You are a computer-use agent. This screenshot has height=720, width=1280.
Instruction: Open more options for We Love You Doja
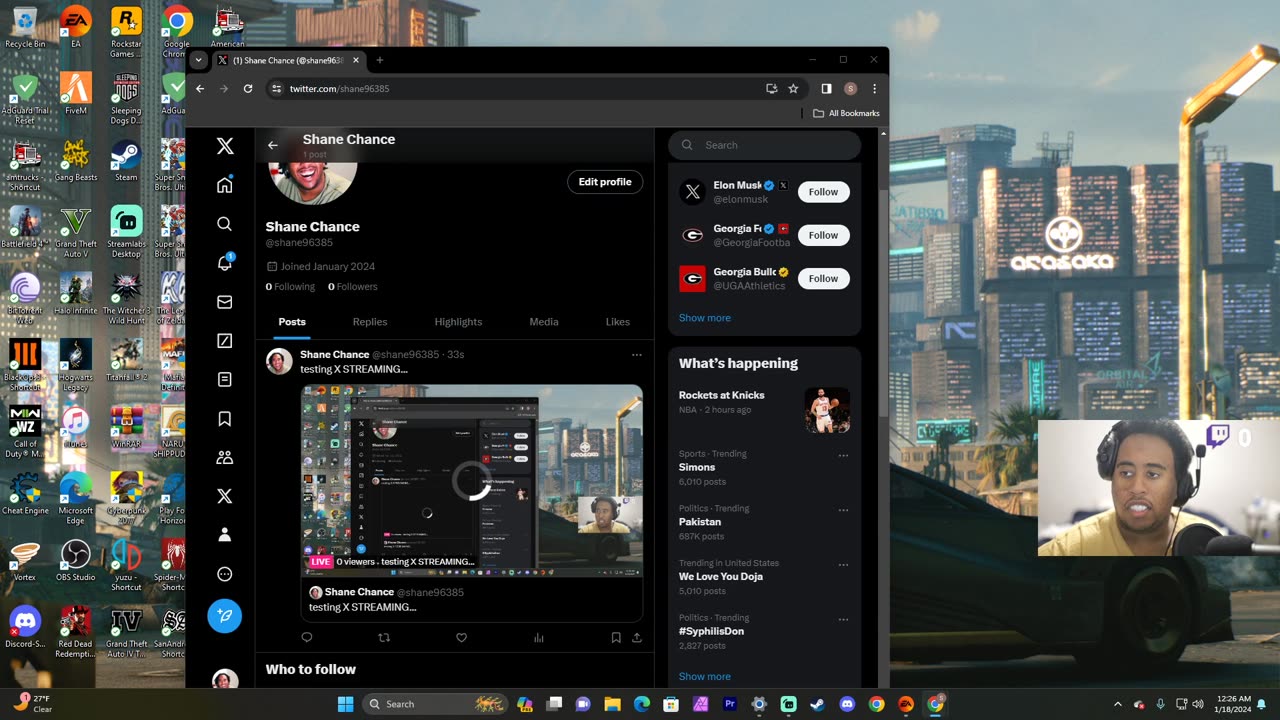pyautogui.click(x=843, y=565)
